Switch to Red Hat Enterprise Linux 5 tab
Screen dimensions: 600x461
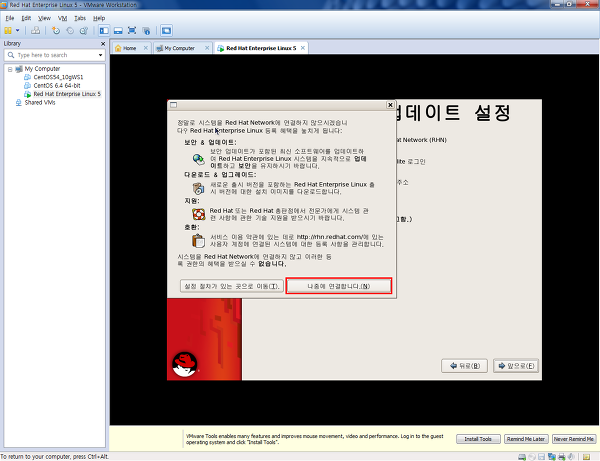(x=261, y=48)
